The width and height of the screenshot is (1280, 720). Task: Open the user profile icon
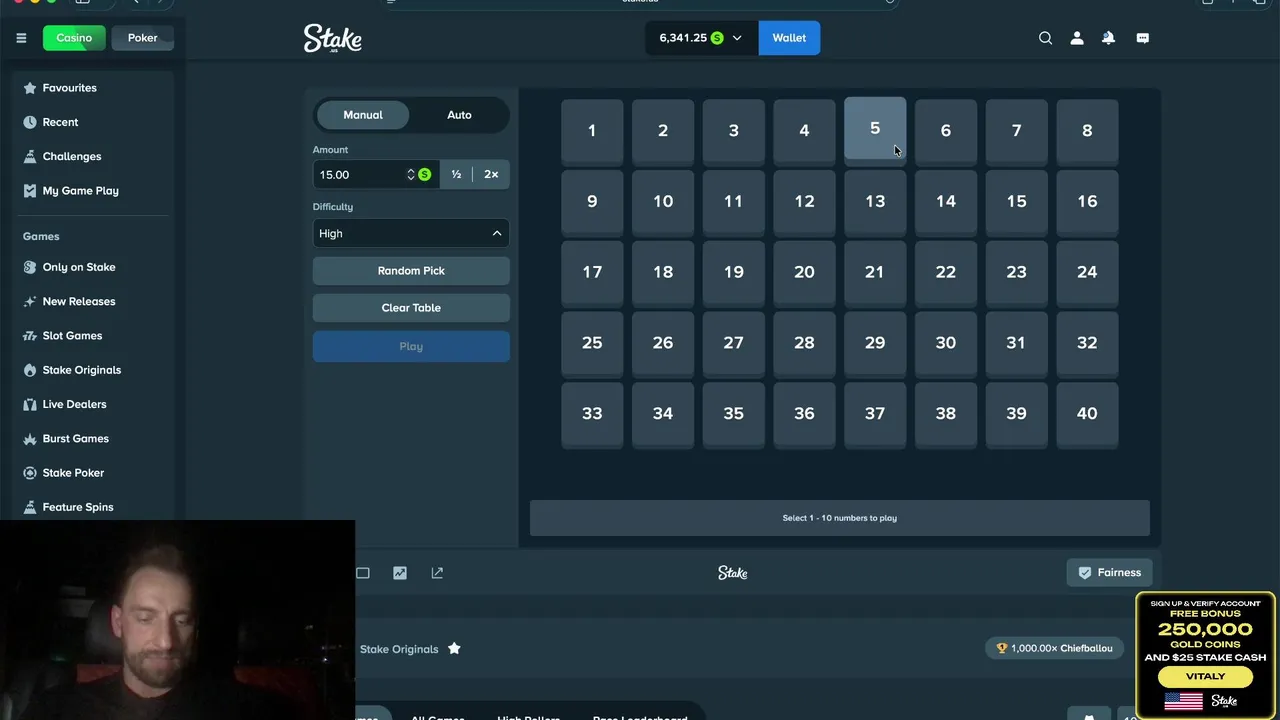point(1077,38)
